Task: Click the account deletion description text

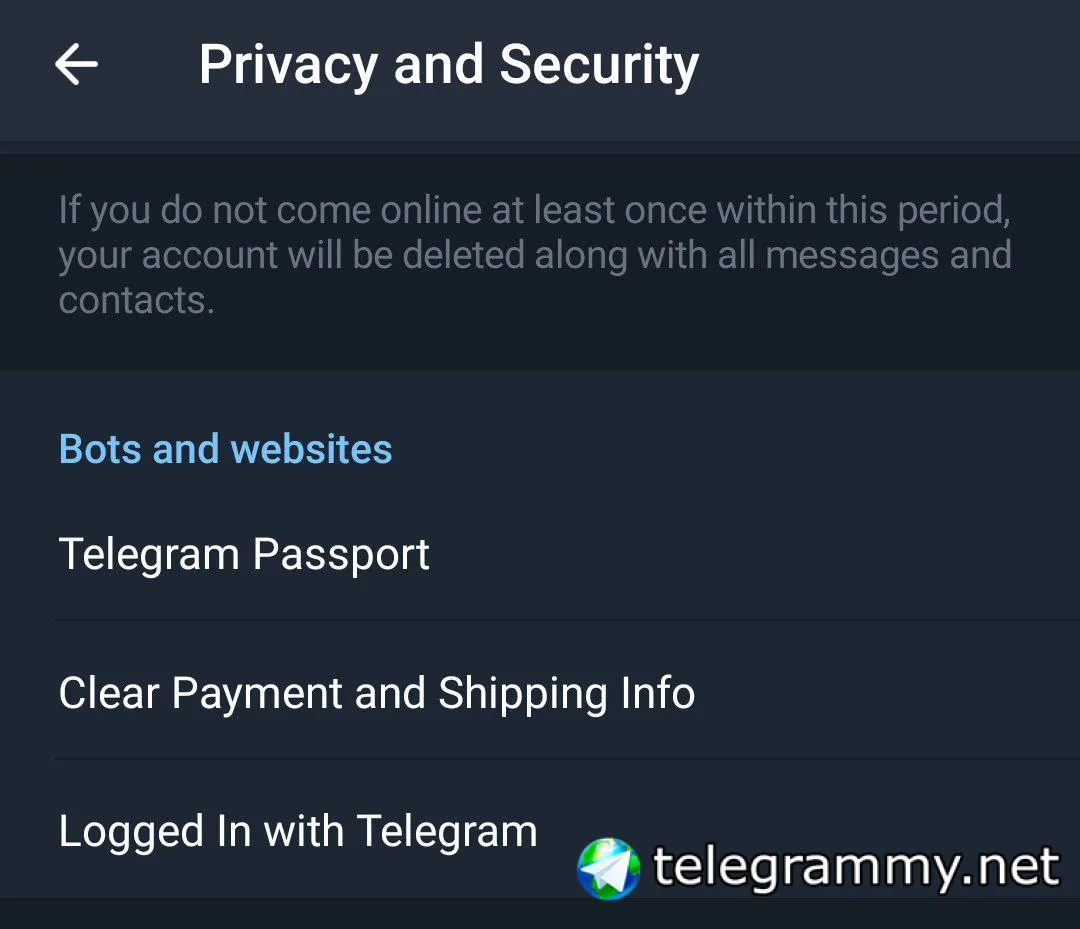Action: pyautogui.click(x=535, y=255)
